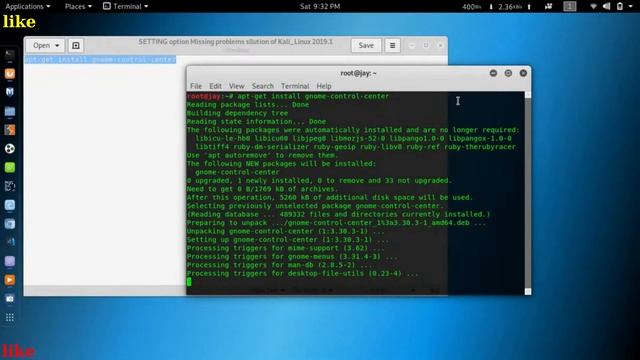
Task: Open the Edit menu in terminal
Action: tap(216, 86)
